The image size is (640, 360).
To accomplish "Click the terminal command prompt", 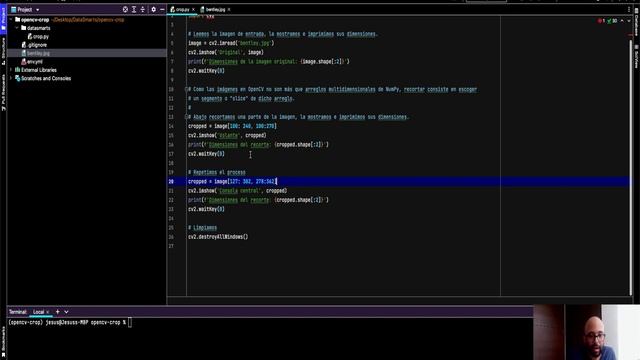I will (69, 322).
